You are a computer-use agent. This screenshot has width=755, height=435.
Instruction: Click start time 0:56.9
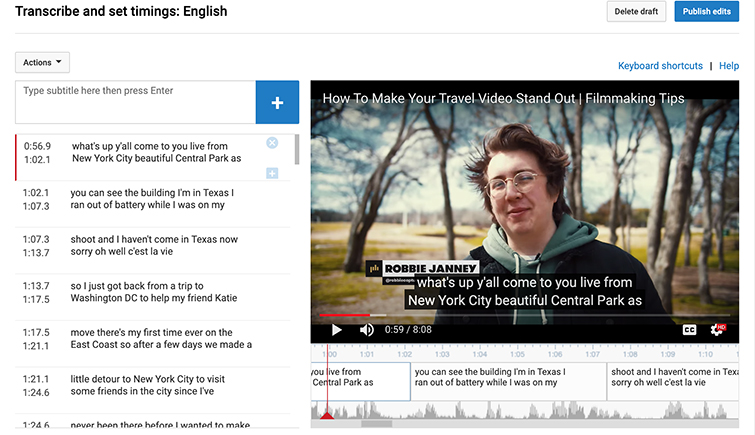coord(37,146)
